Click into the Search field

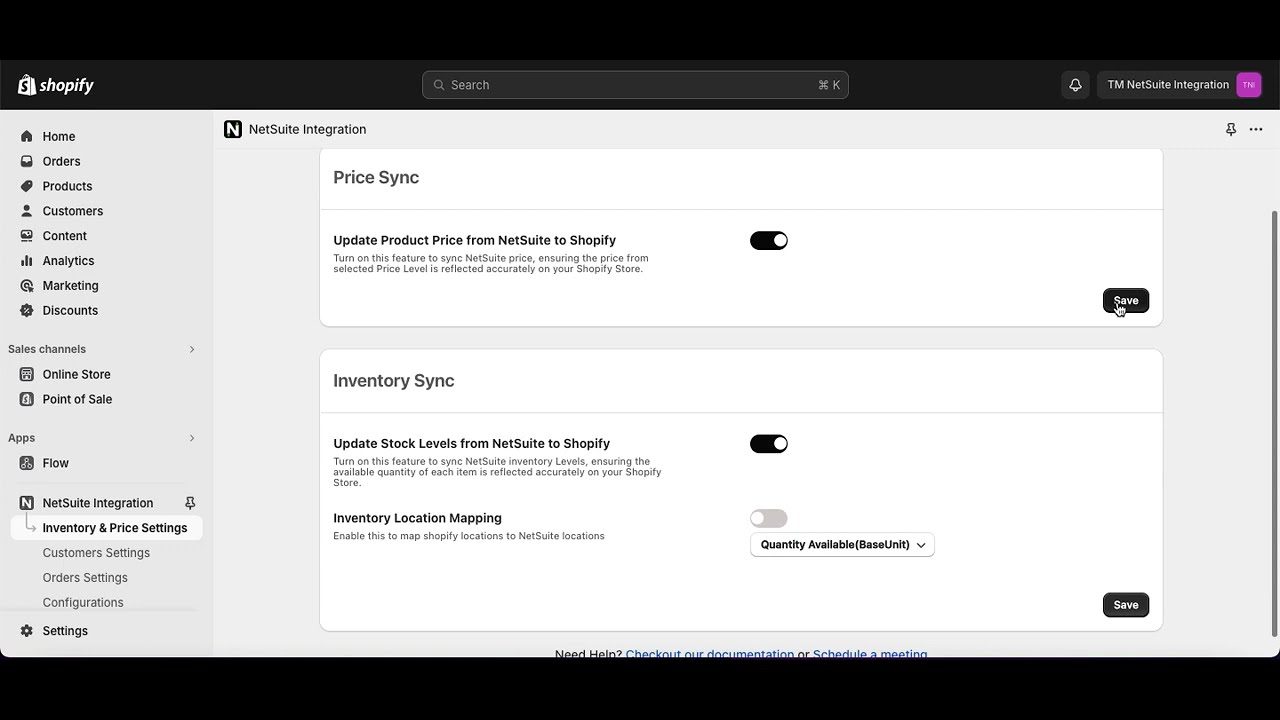point(635,85)
